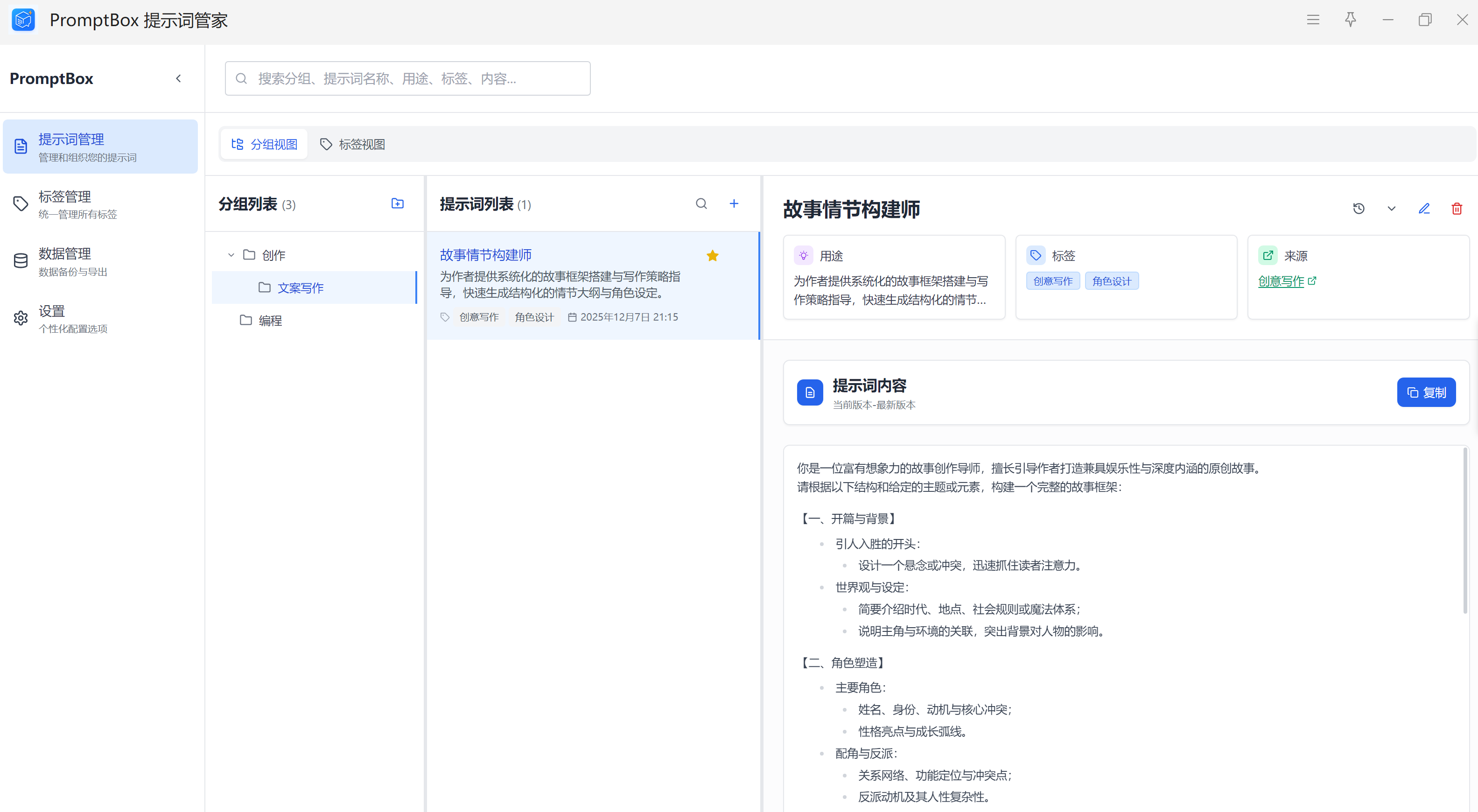Click the prompt content scrollbar
This screenshot has height=812, width=1478.
click(x=1465, y=531)
